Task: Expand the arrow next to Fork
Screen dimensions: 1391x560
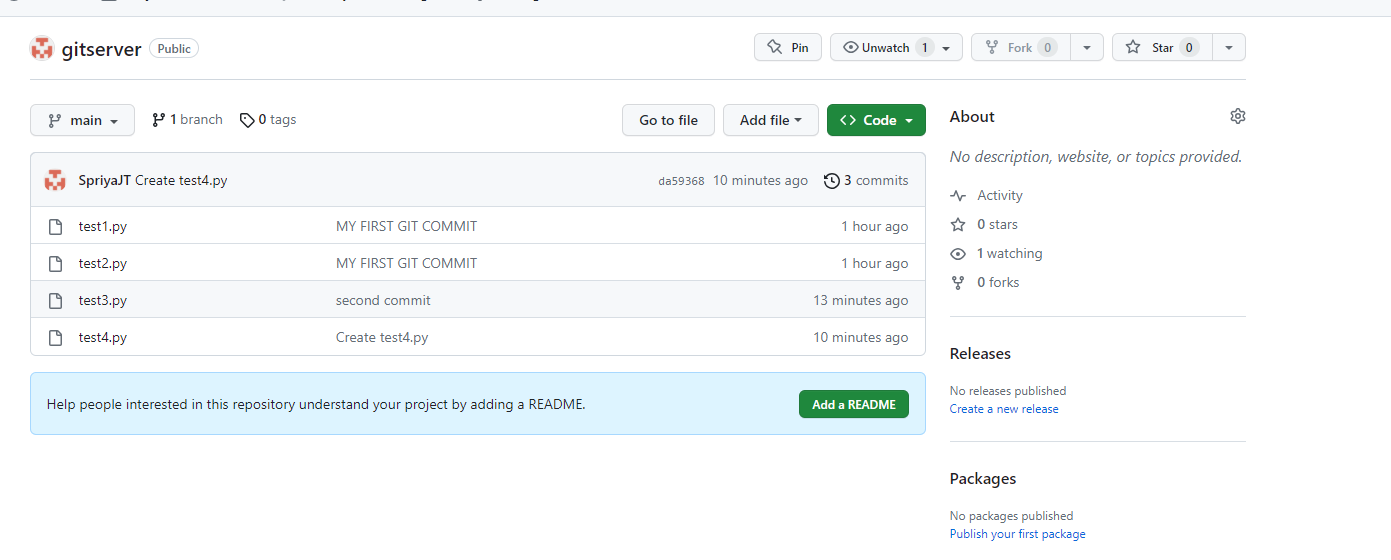Action: pyautogui.click(x=1087, y=47)
